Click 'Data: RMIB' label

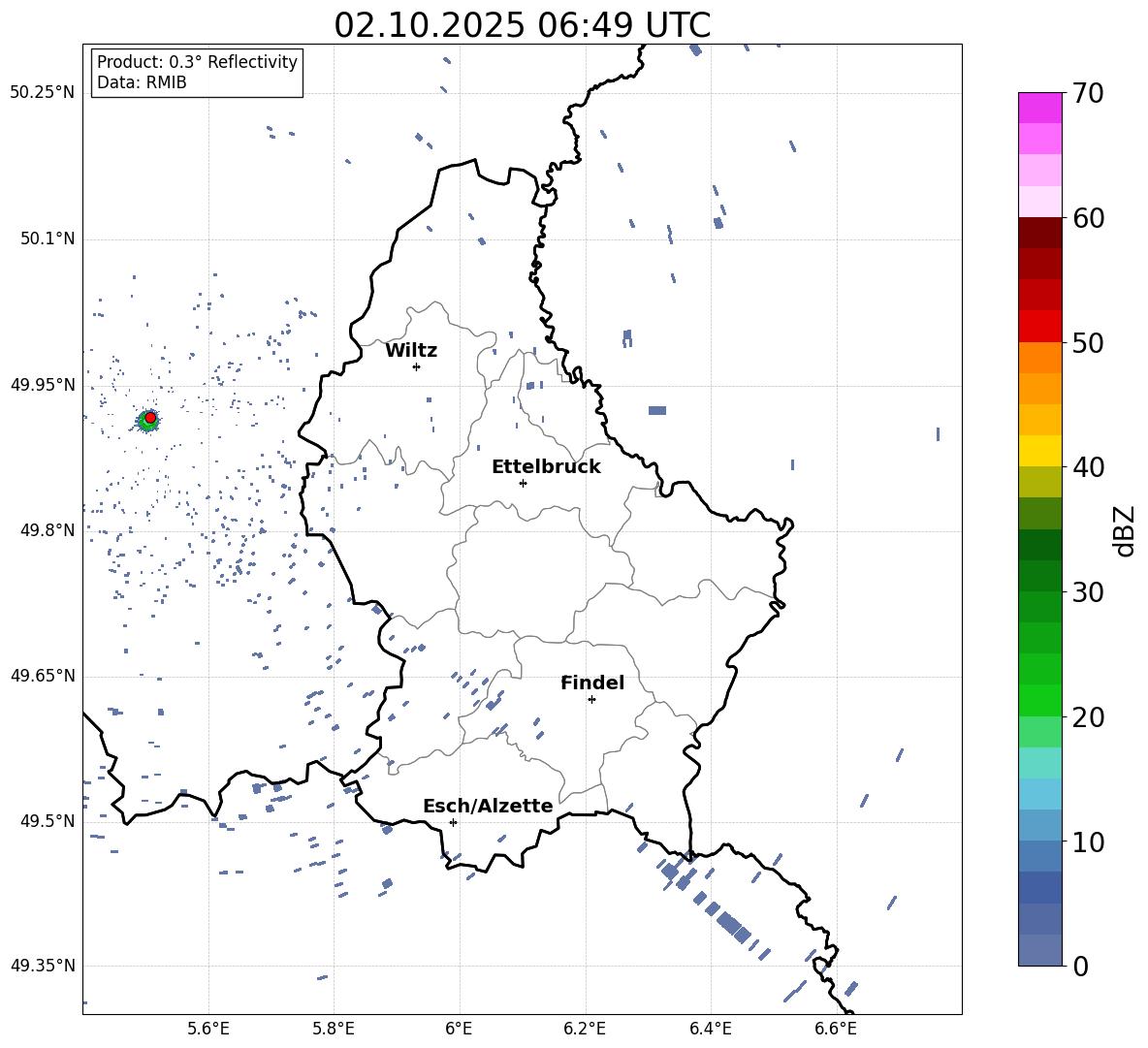point(142,82)
